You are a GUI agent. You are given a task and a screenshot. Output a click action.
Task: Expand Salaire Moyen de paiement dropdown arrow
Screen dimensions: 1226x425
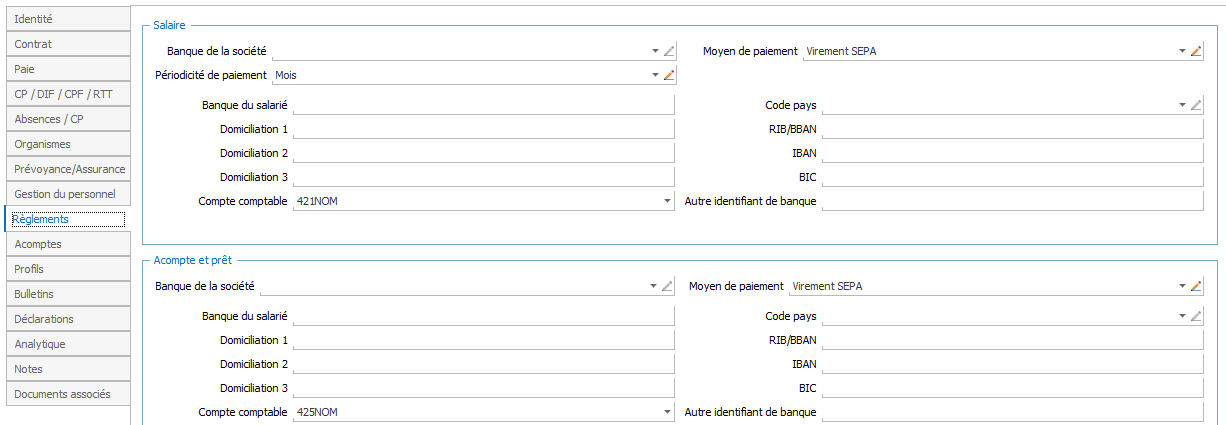1182,51
